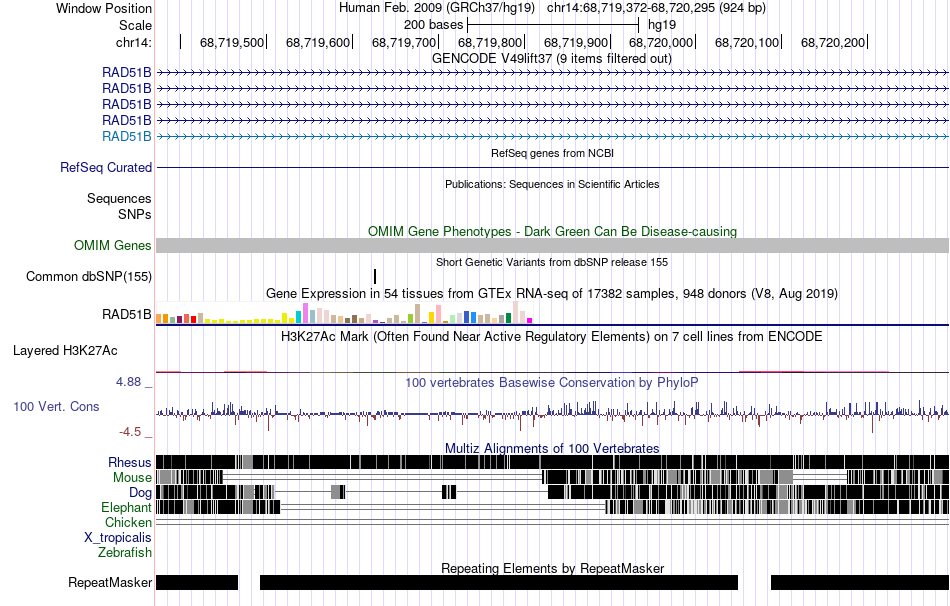Click the GENCODE V49lift37 track title
Image resolution: width=950 pixels, height=606 pixels.
[x=552, y=58]
